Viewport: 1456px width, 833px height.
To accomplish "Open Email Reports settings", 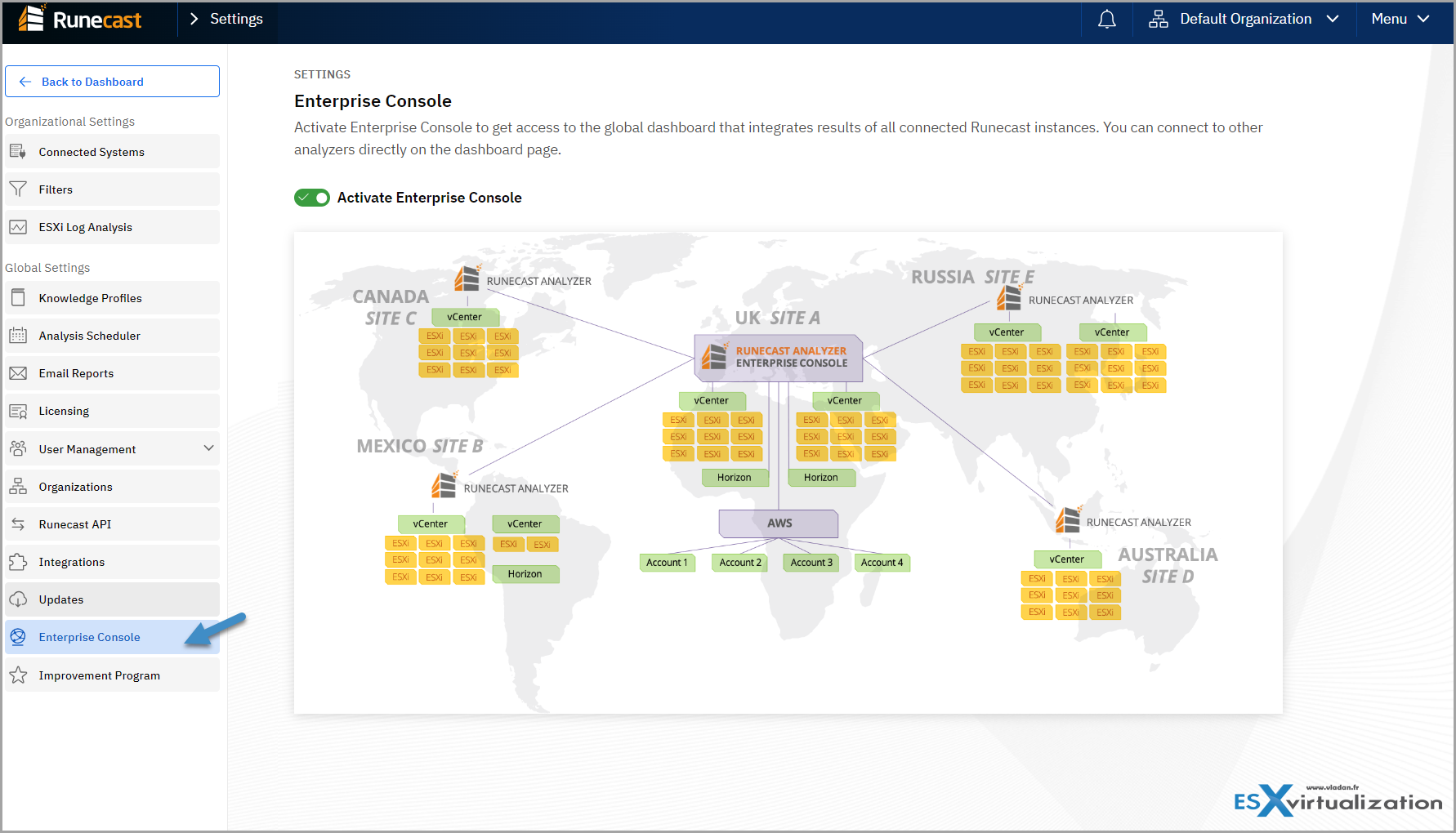I will click(x=112, y=373).
